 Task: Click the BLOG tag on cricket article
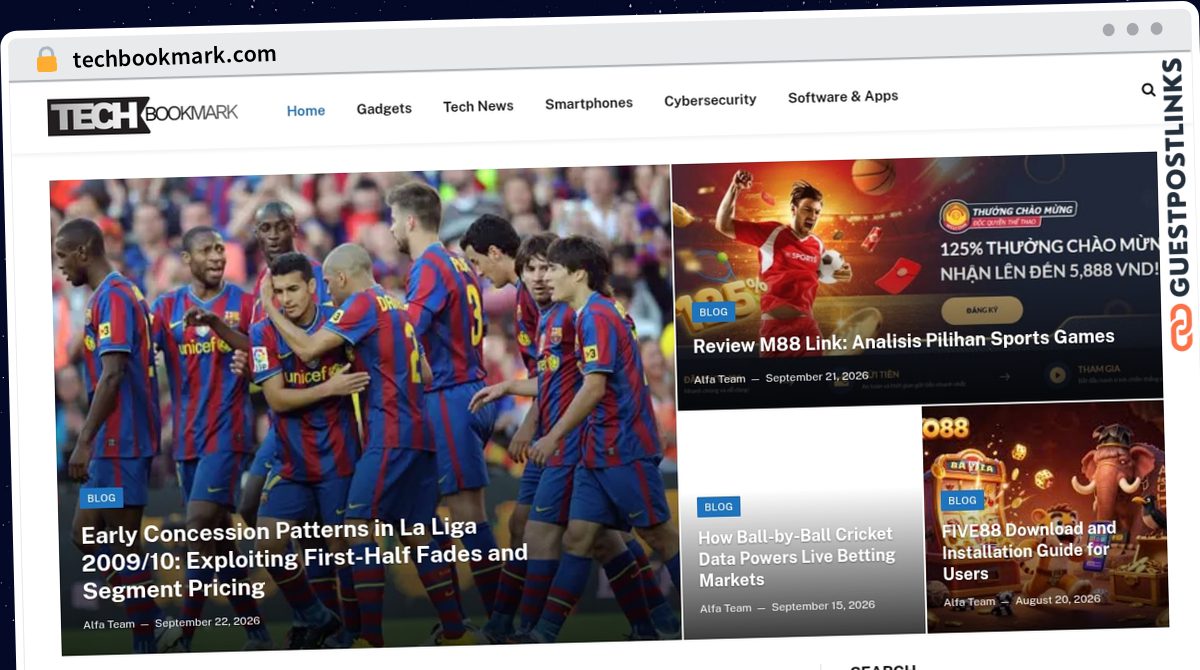click(718, 507)
